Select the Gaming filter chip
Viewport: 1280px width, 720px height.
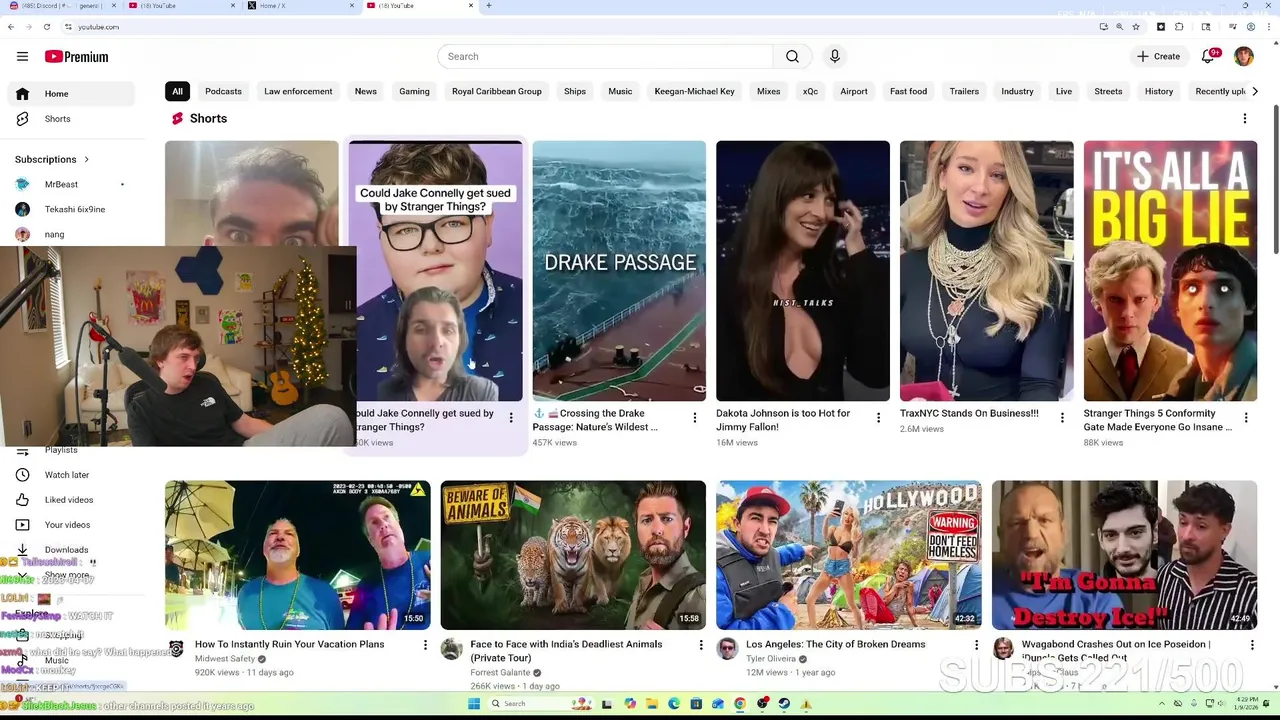(x=414, y=92)
